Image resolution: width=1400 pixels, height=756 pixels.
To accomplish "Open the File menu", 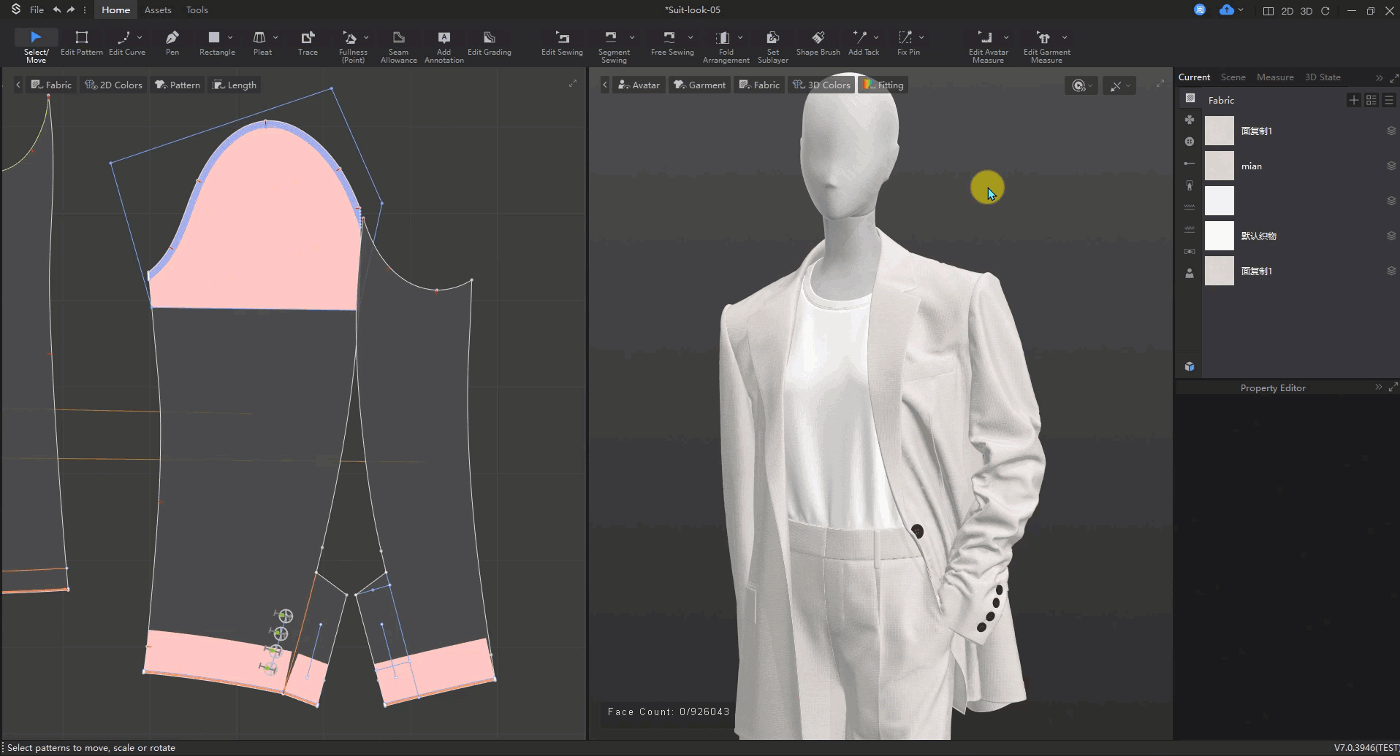I will (x=36, y=10).
